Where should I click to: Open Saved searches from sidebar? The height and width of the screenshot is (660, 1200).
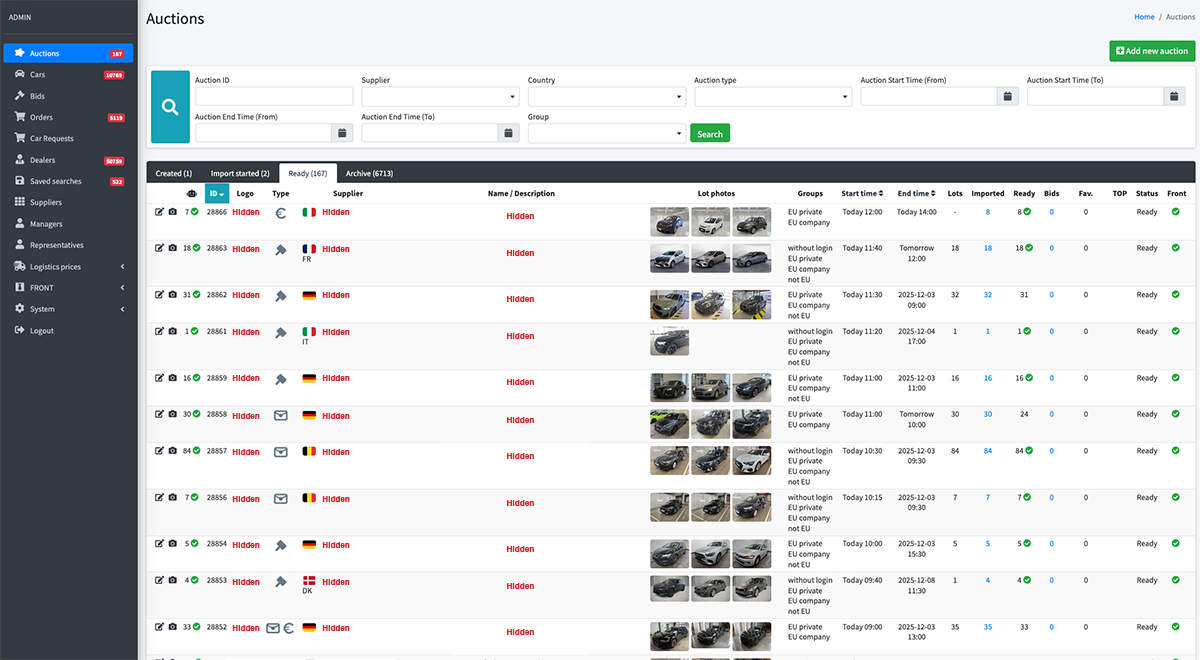coord(22,180)
